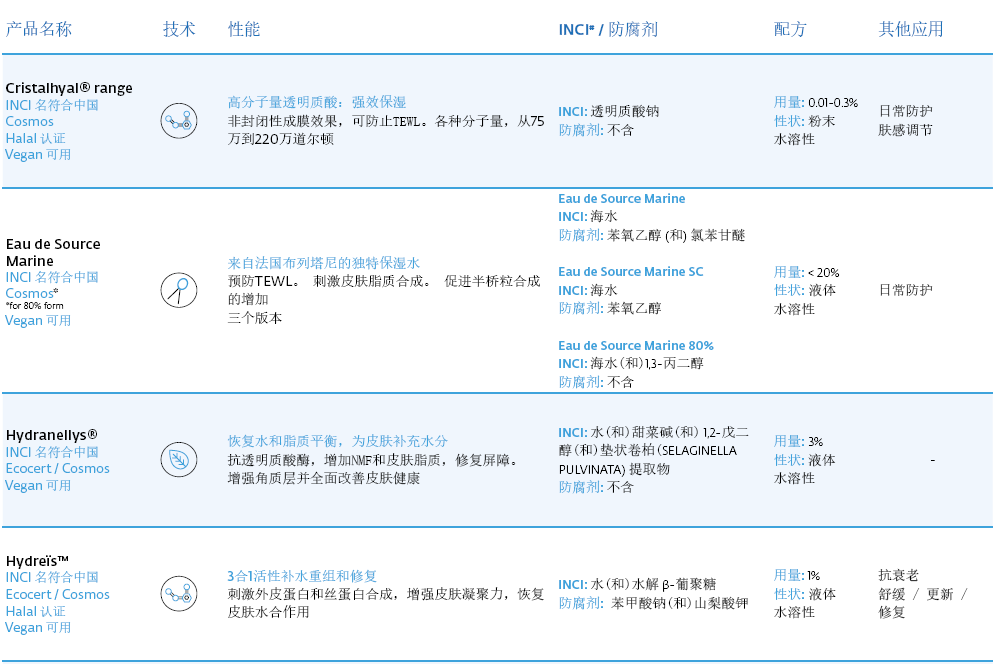Click the description starting 非封闭性成膜效果
The width and height of the screenshot is (995, 664).
coord(386,130)
